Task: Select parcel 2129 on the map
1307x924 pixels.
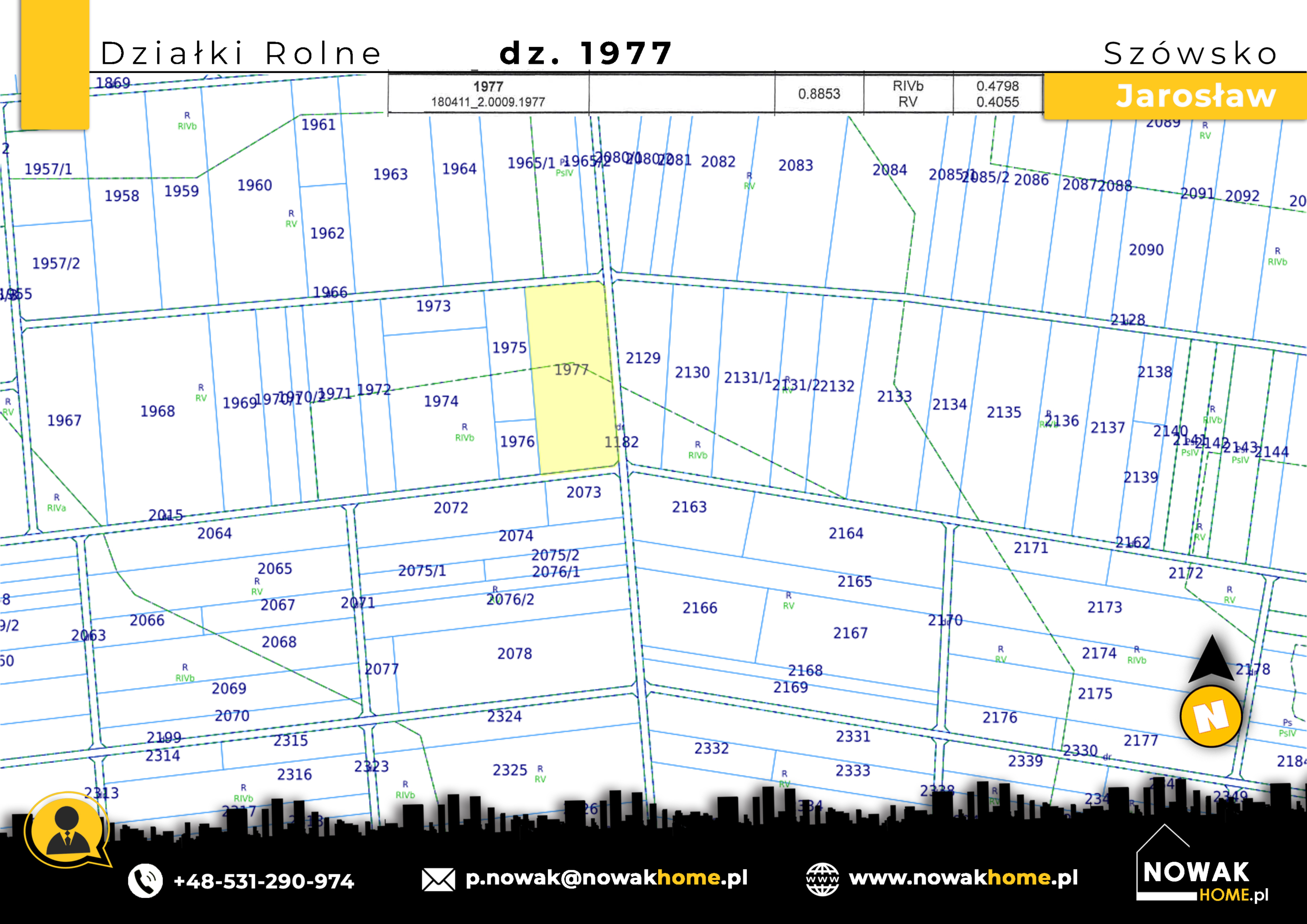Action: [x=643, y=358]
